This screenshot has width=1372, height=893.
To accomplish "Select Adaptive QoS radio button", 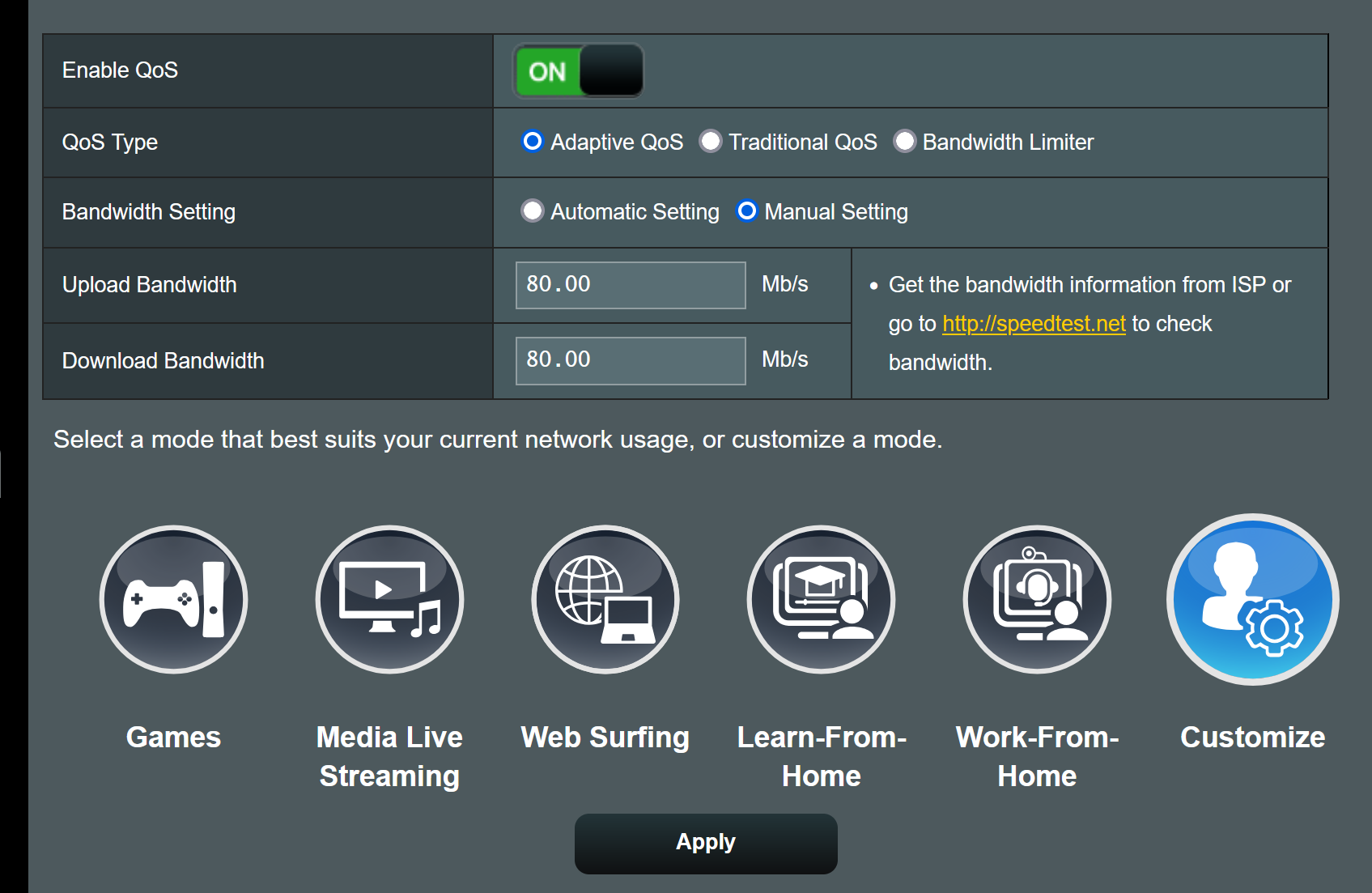I will coord(533,142).
